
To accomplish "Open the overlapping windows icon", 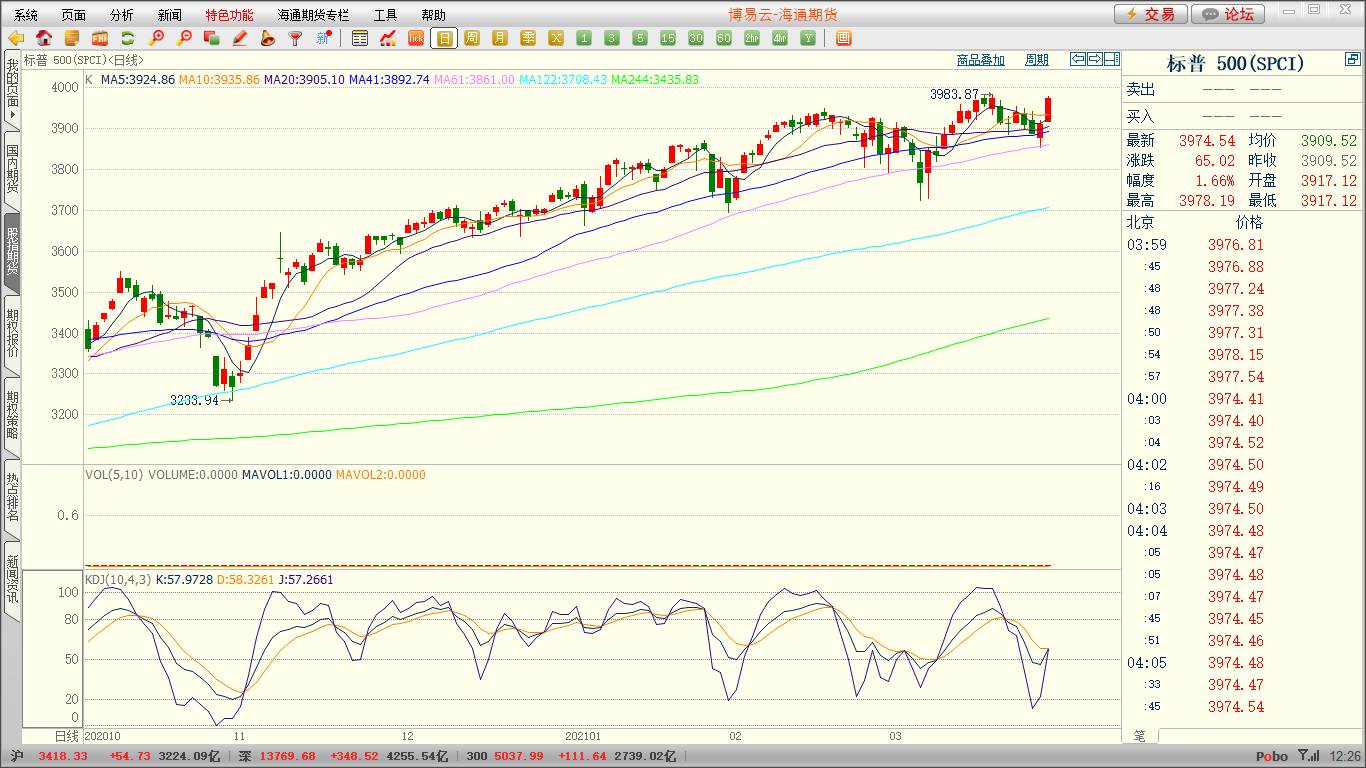I will point(211,38).
